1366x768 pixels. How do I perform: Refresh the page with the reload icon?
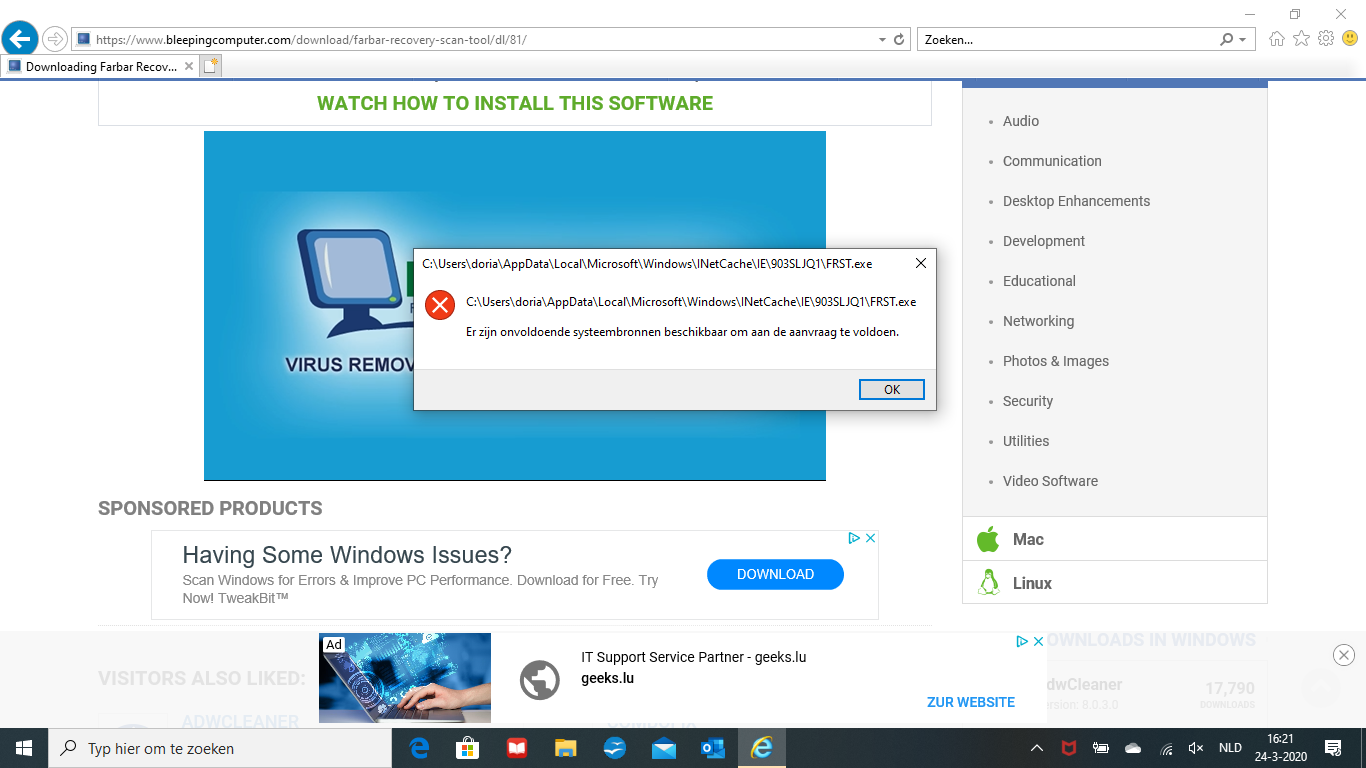click(899, 40)
